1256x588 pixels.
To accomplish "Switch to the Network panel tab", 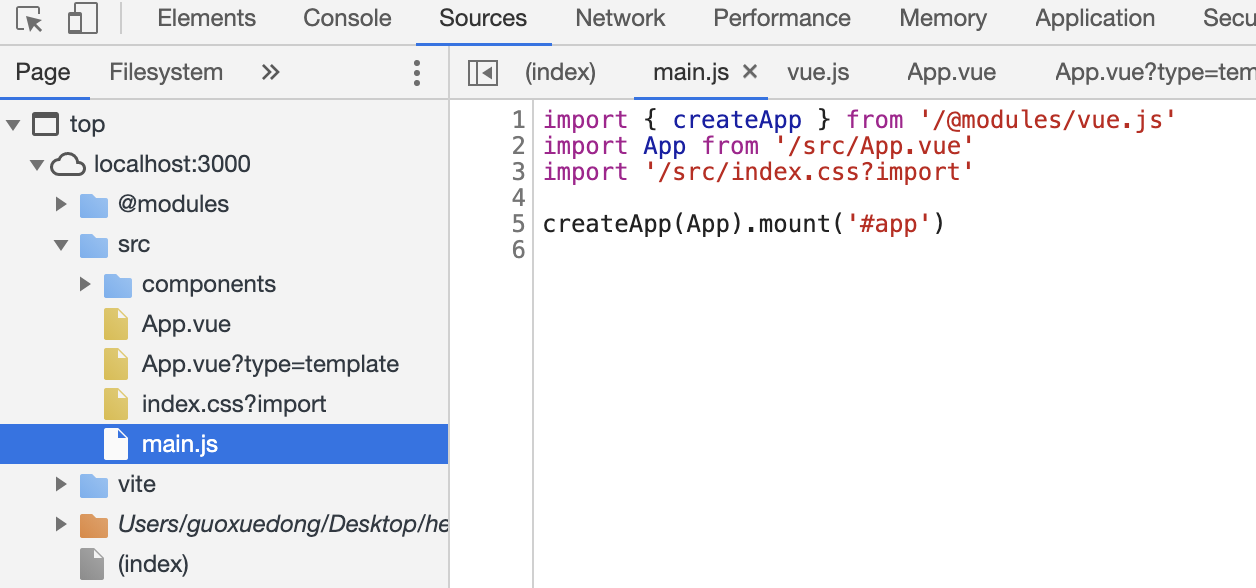I will pyautogui.click(x=620, y=18).
